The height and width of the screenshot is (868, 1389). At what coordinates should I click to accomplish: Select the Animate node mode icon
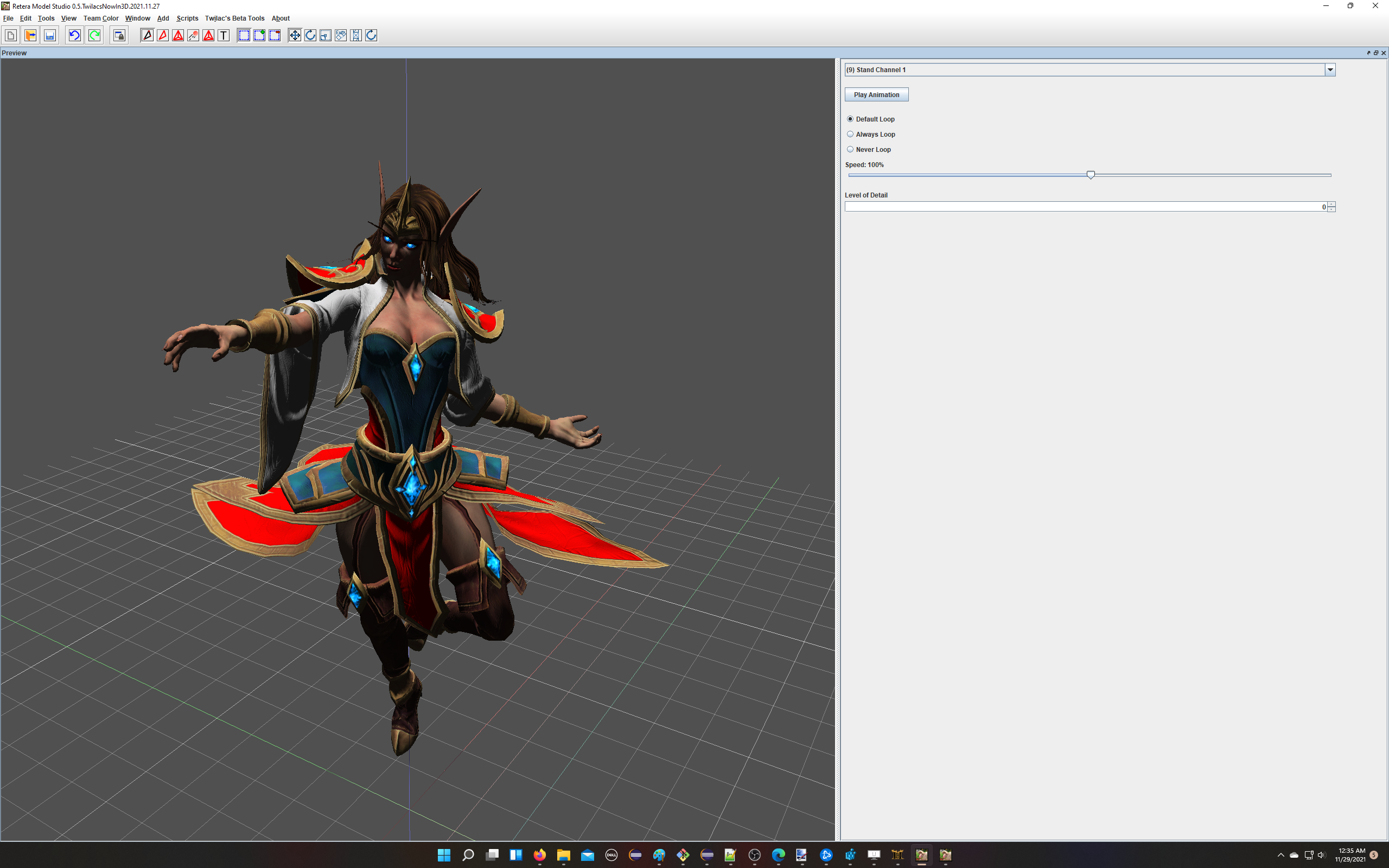193,36
